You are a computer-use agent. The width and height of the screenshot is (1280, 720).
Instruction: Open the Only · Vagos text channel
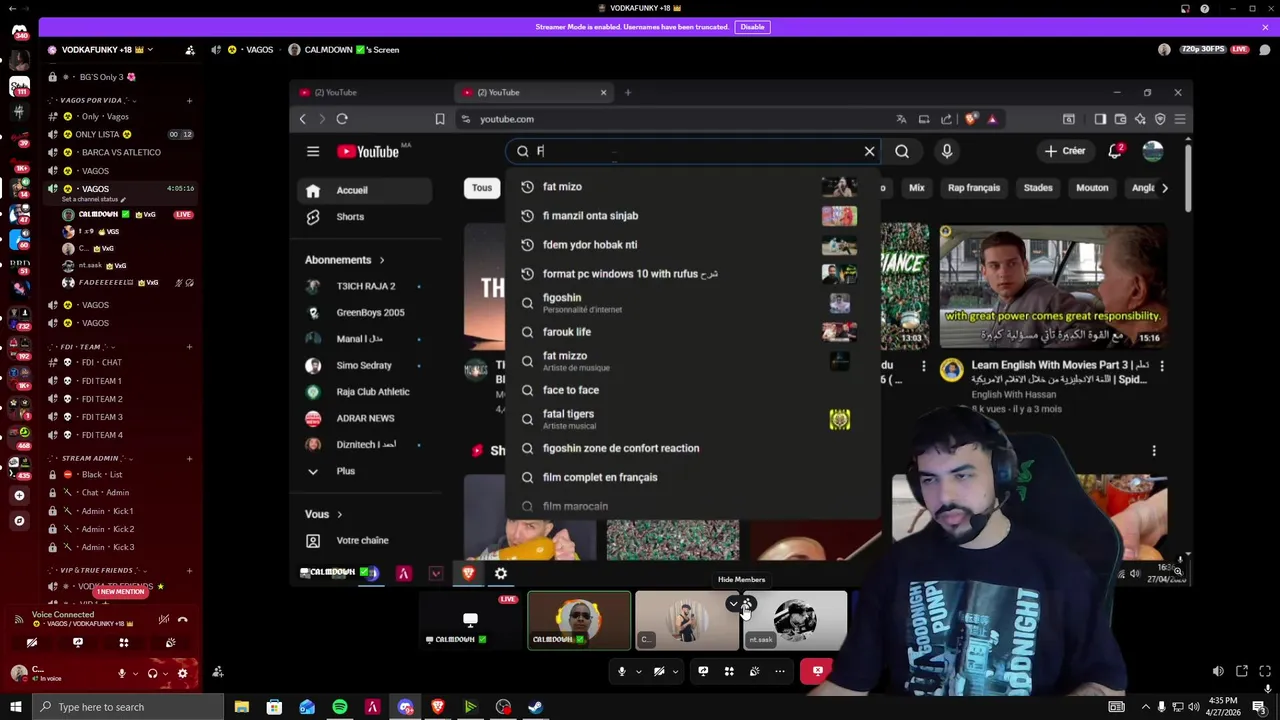click(120, 117)
